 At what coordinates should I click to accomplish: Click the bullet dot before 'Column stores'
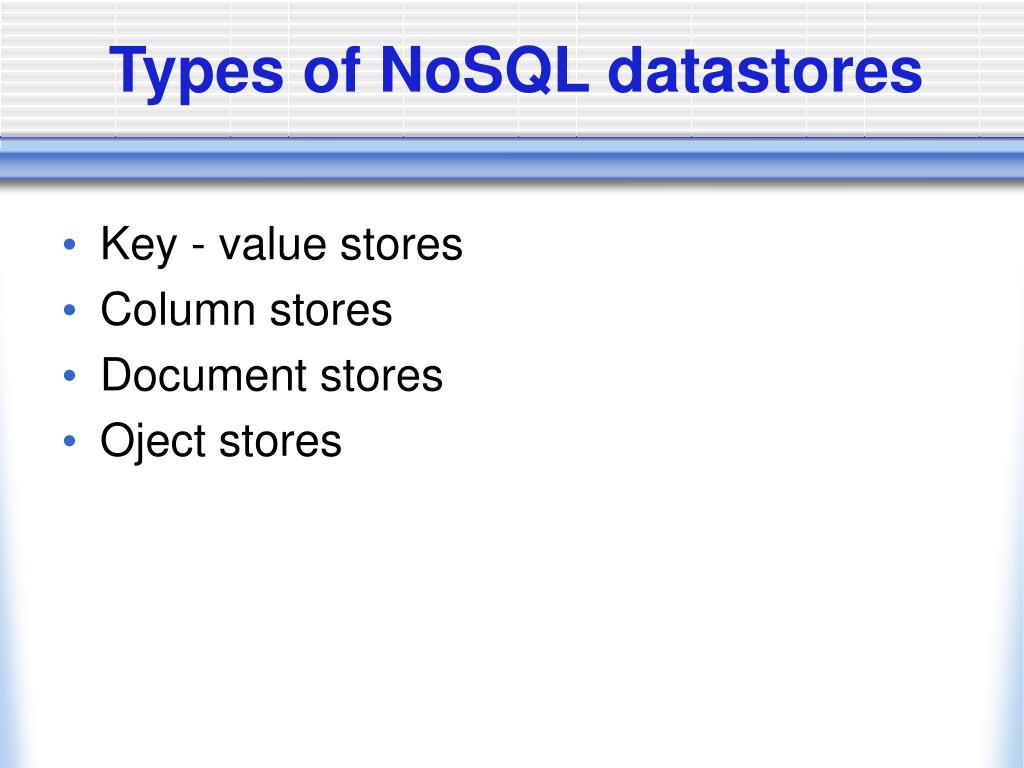pyautogui.click(x=70, y=310)
